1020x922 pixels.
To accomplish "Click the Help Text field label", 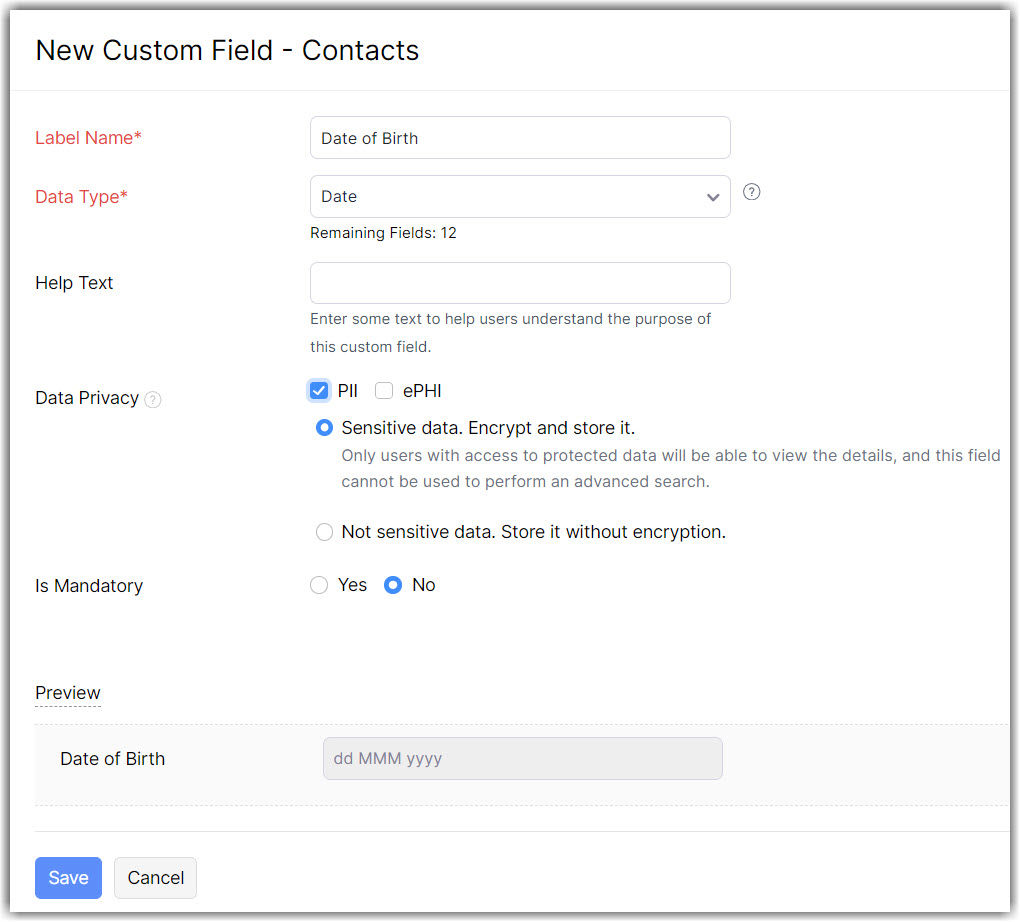I will 74,283.
